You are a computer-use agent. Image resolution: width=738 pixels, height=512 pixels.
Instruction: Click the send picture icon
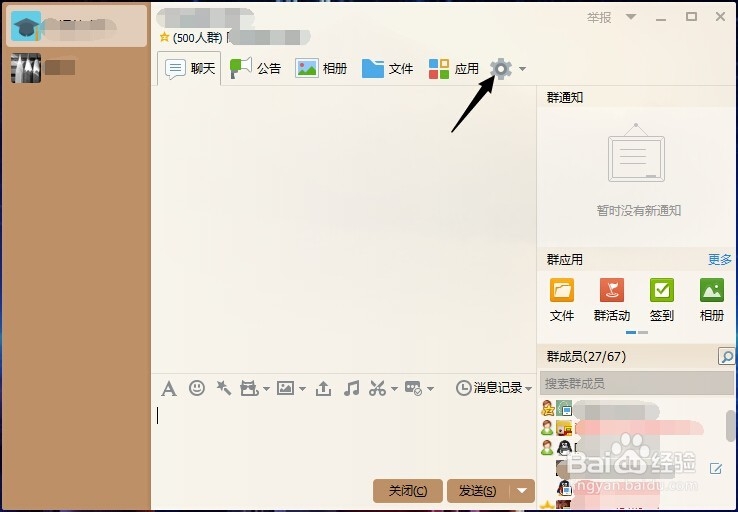[286, 388]
